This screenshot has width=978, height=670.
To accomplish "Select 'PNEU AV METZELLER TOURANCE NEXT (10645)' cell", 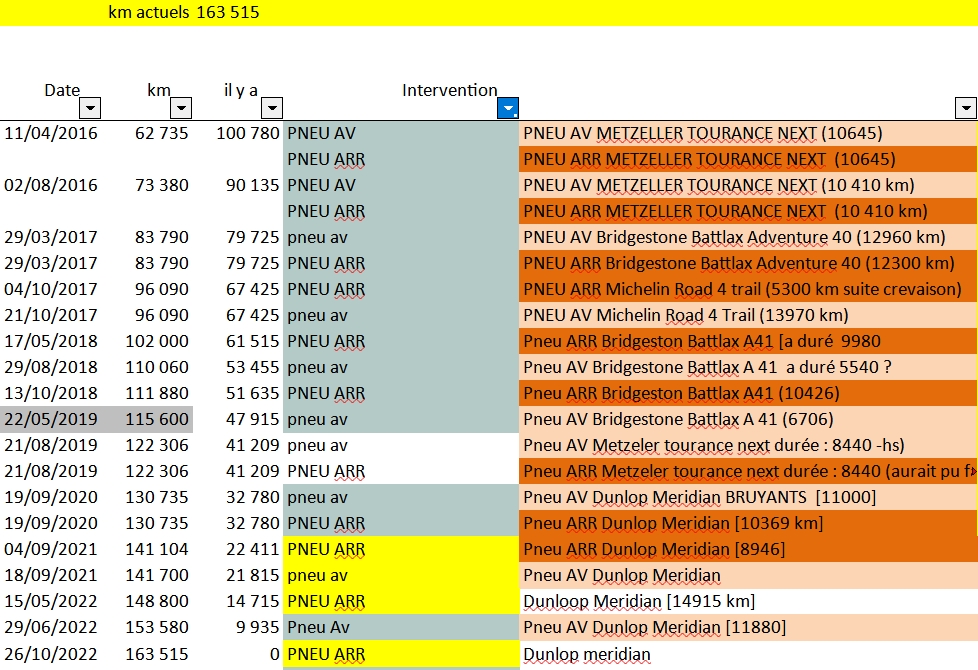I will point(747,133).
